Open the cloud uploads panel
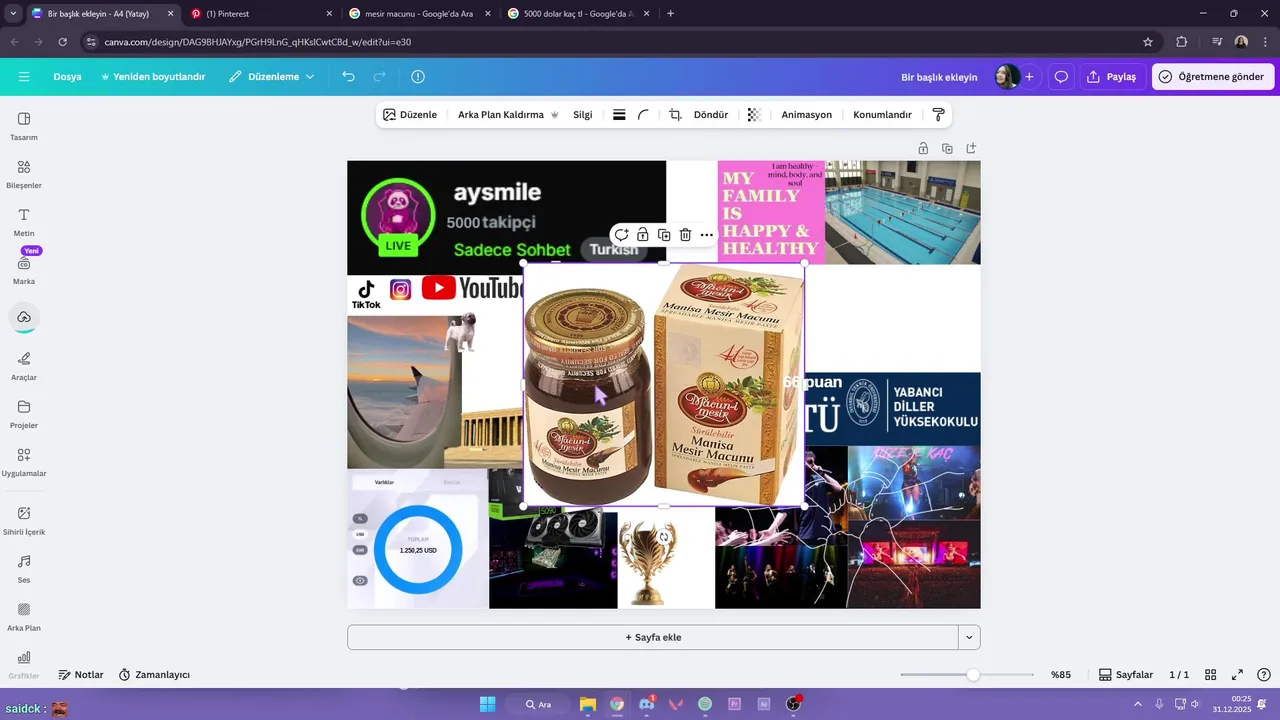 (x=24, y=317)
